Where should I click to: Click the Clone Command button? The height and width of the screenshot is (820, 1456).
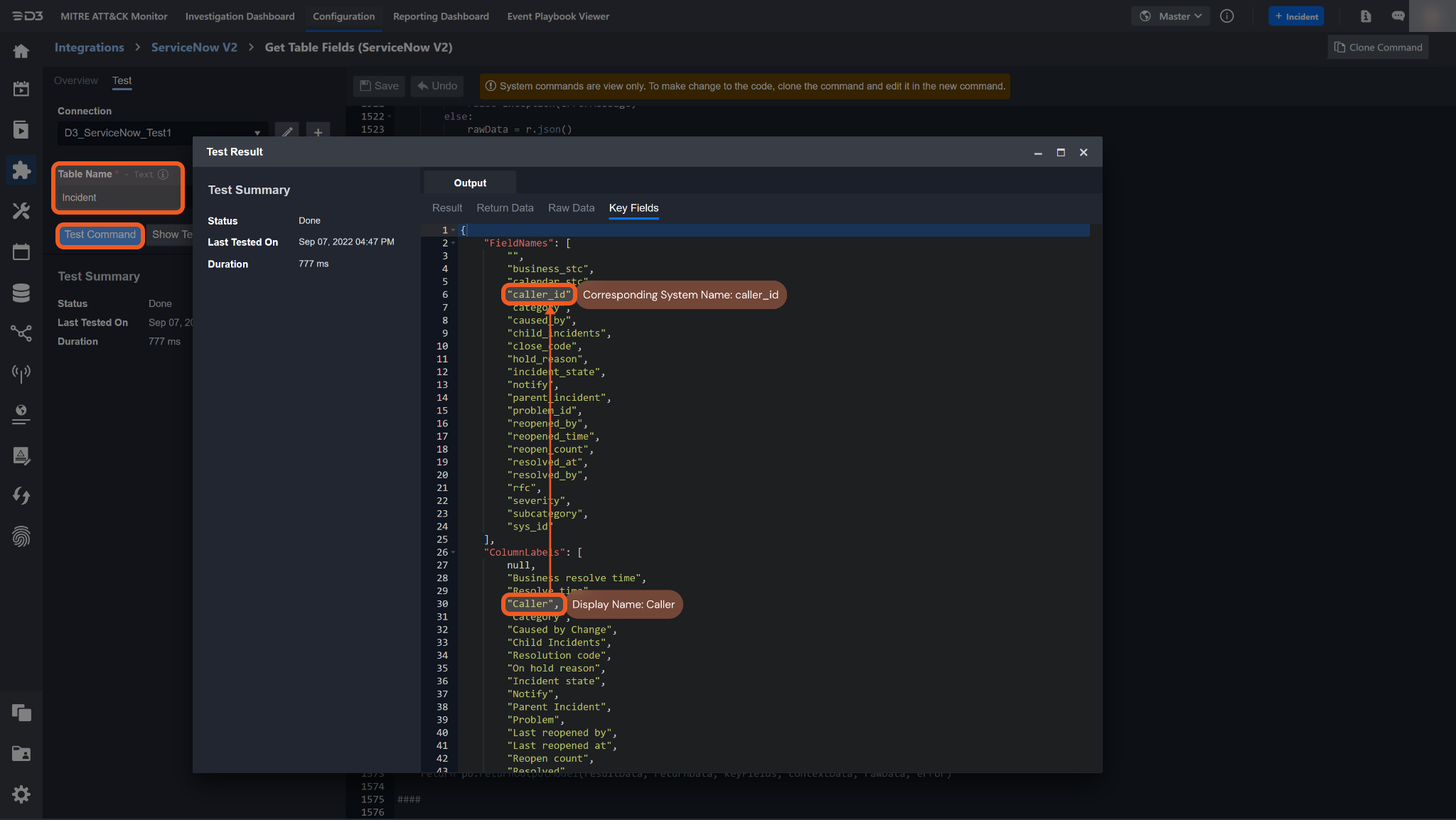(x=1378, y=48)
